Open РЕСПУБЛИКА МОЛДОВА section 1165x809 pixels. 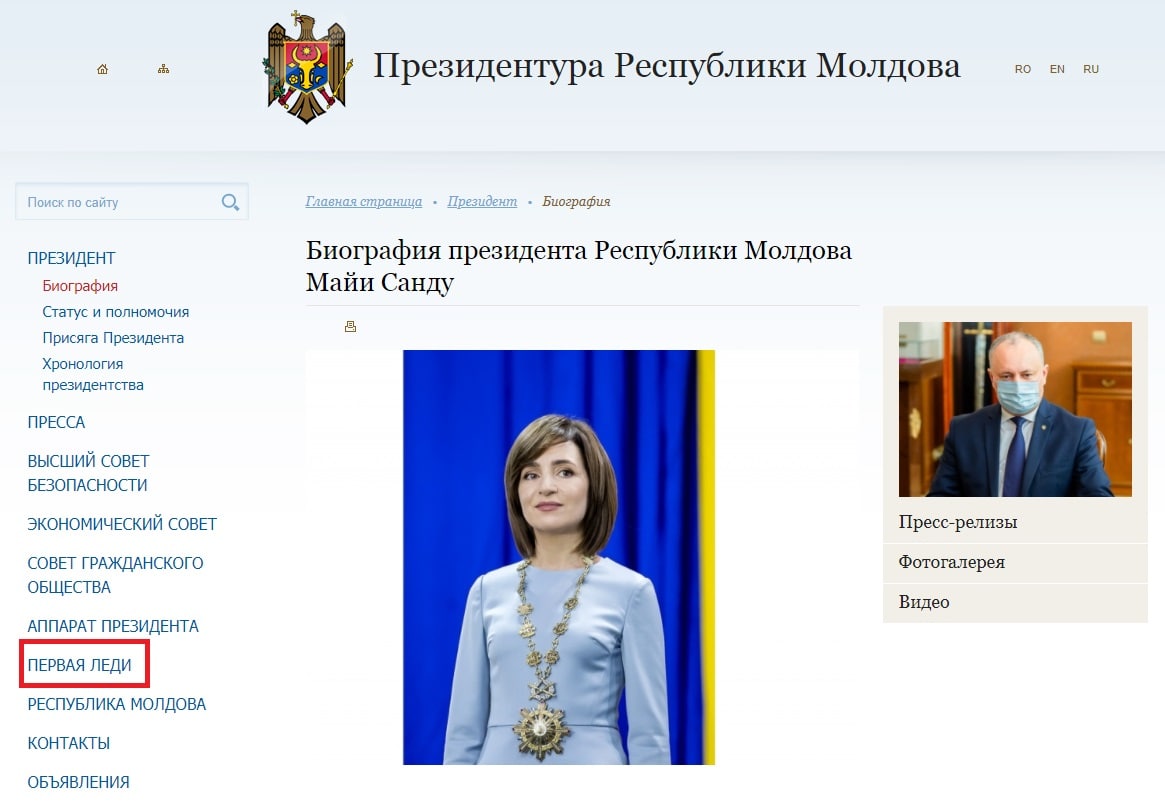click(x=117, y=704)
